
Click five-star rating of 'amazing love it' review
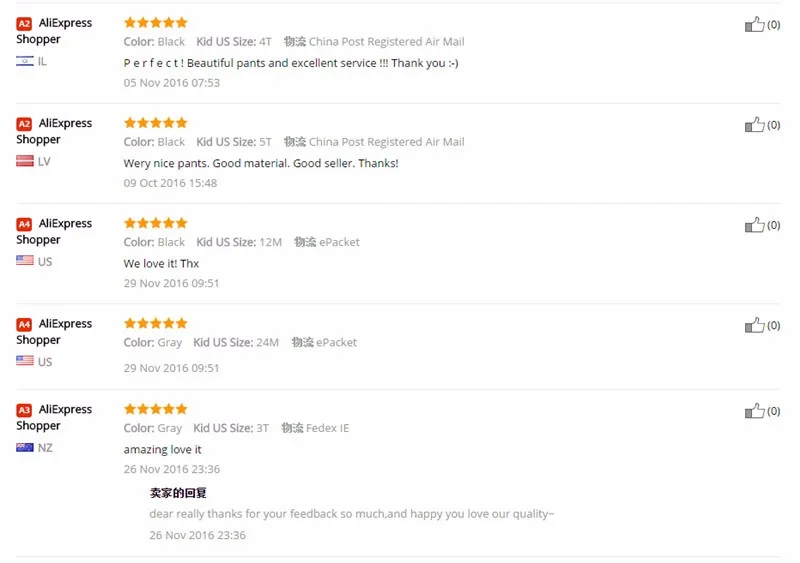click(x=156, y=409)
